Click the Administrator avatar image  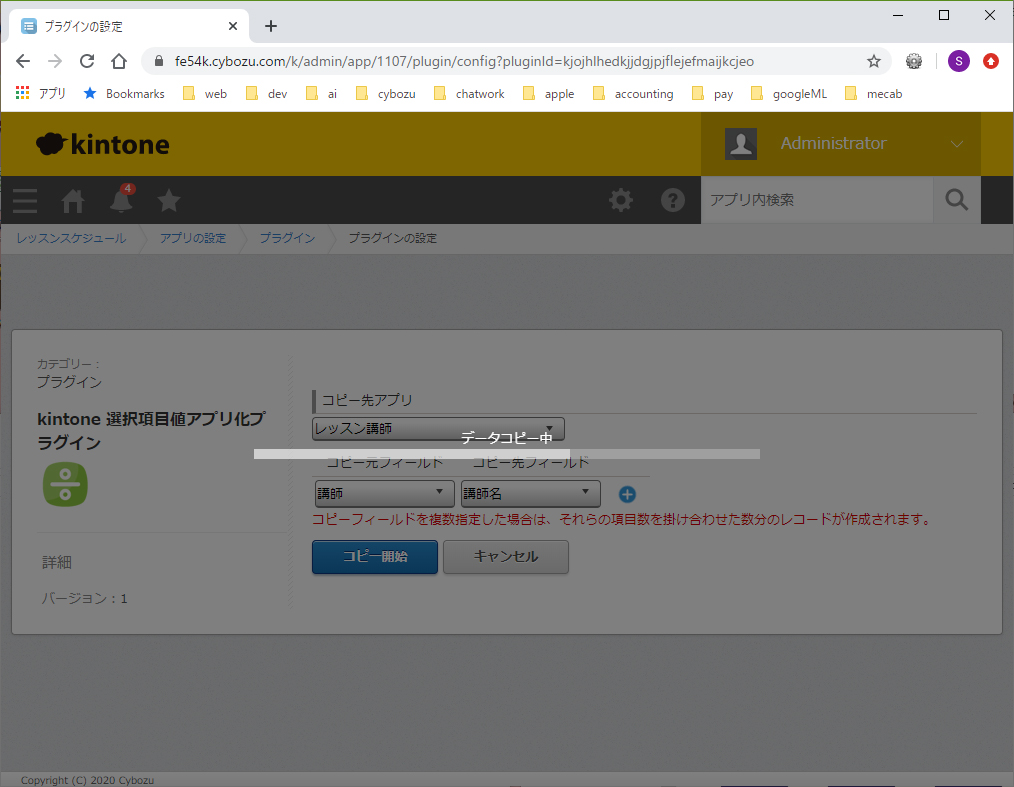(740, 144)
